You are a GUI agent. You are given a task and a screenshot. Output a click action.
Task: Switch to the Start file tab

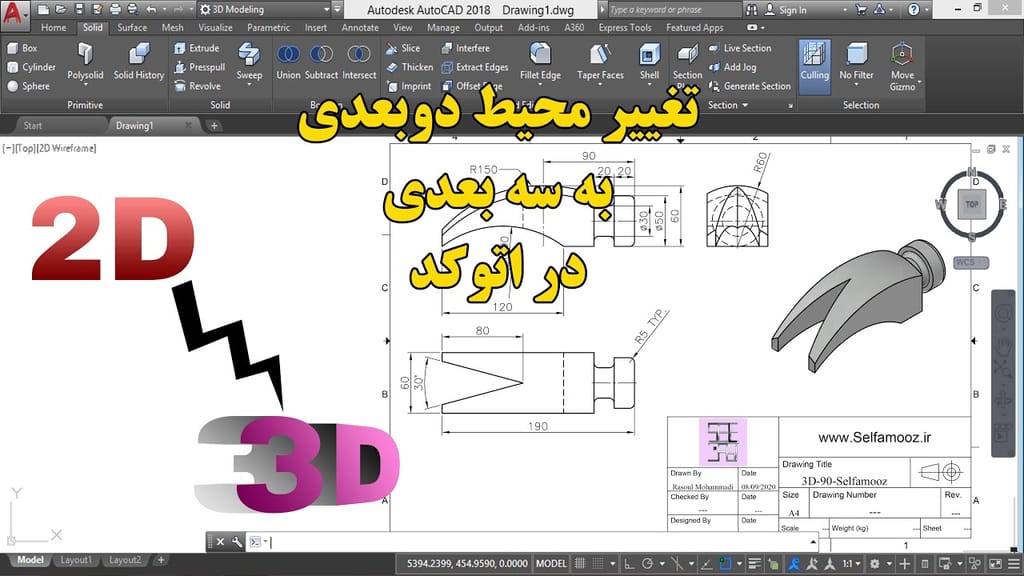33,125
